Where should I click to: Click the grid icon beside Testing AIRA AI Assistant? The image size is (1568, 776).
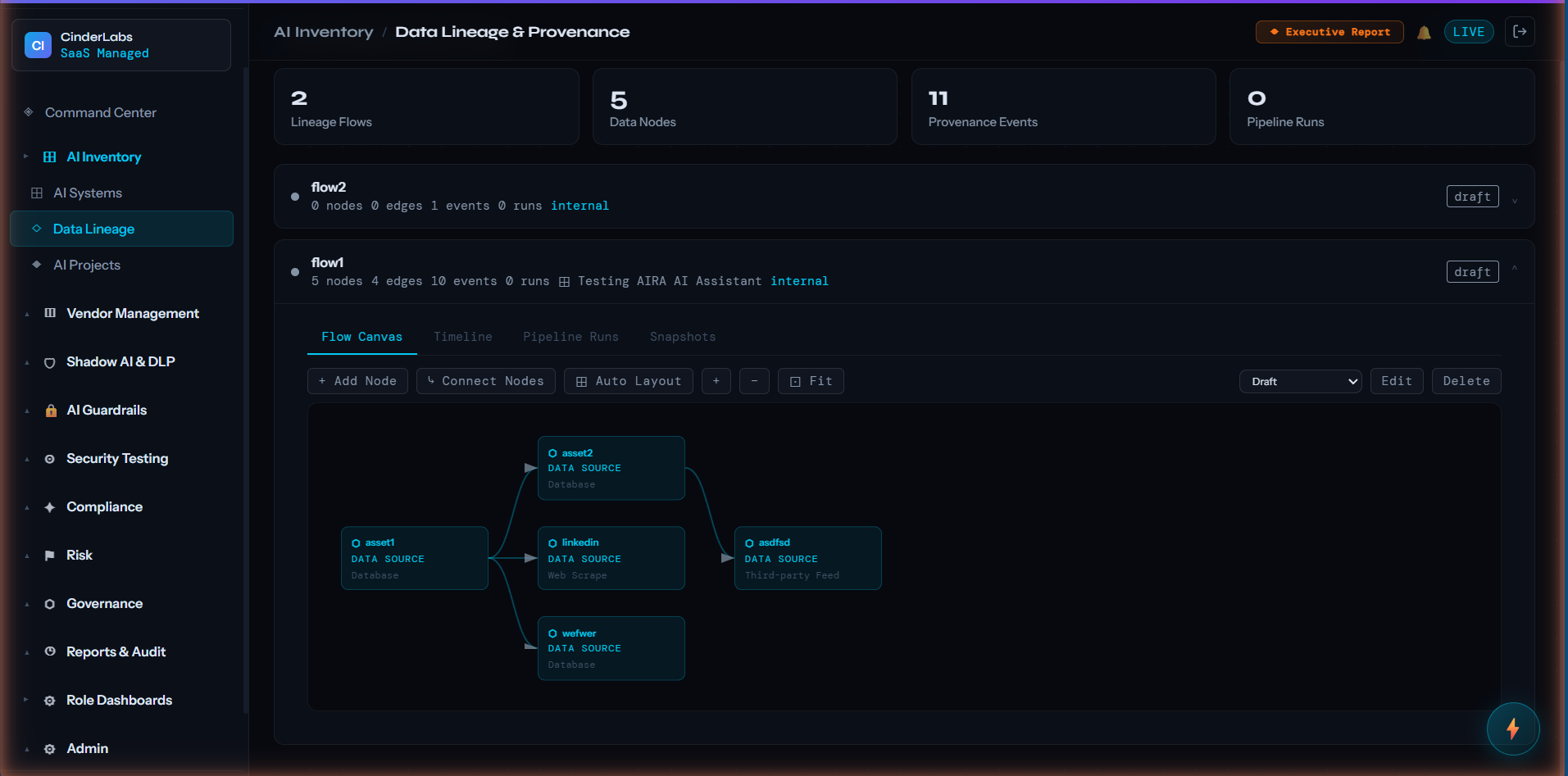click(x=564, y=282)
